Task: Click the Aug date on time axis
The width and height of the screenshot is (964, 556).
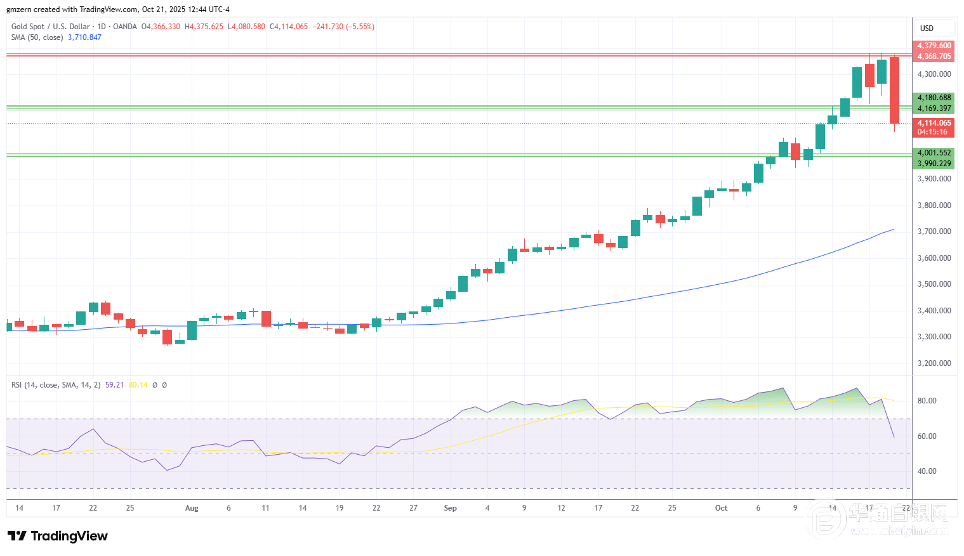Action: [192, 507]
